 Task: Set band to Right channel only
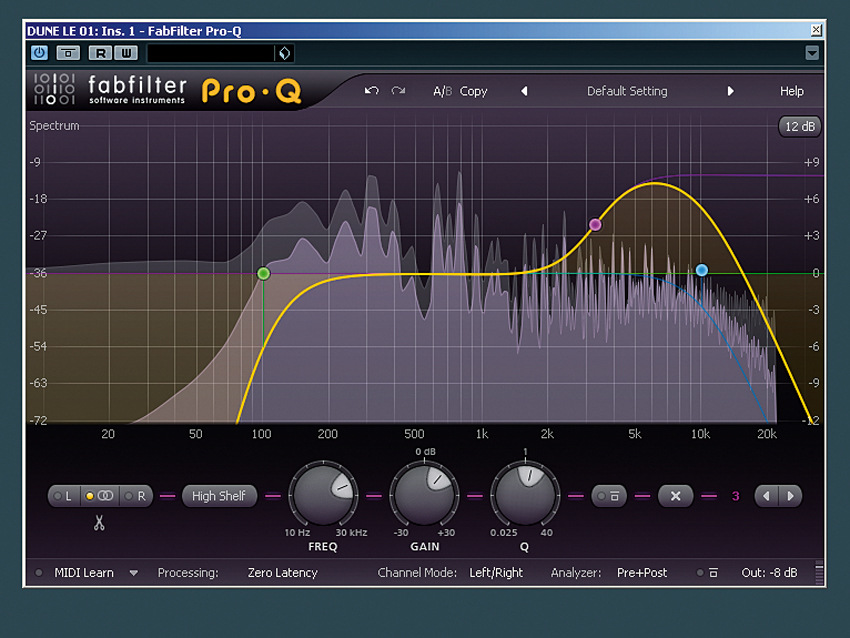136,496
